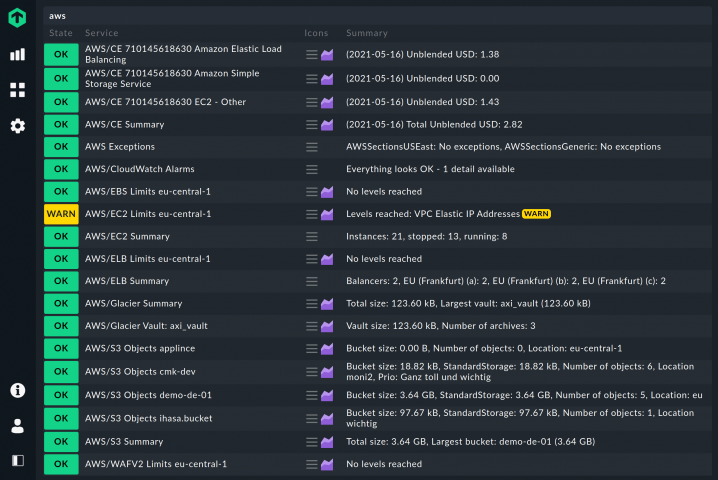Open AWS/S3 Objects demo-de-01 service link
The width and height of the screenshot is (718, 480).
point(148,395)
